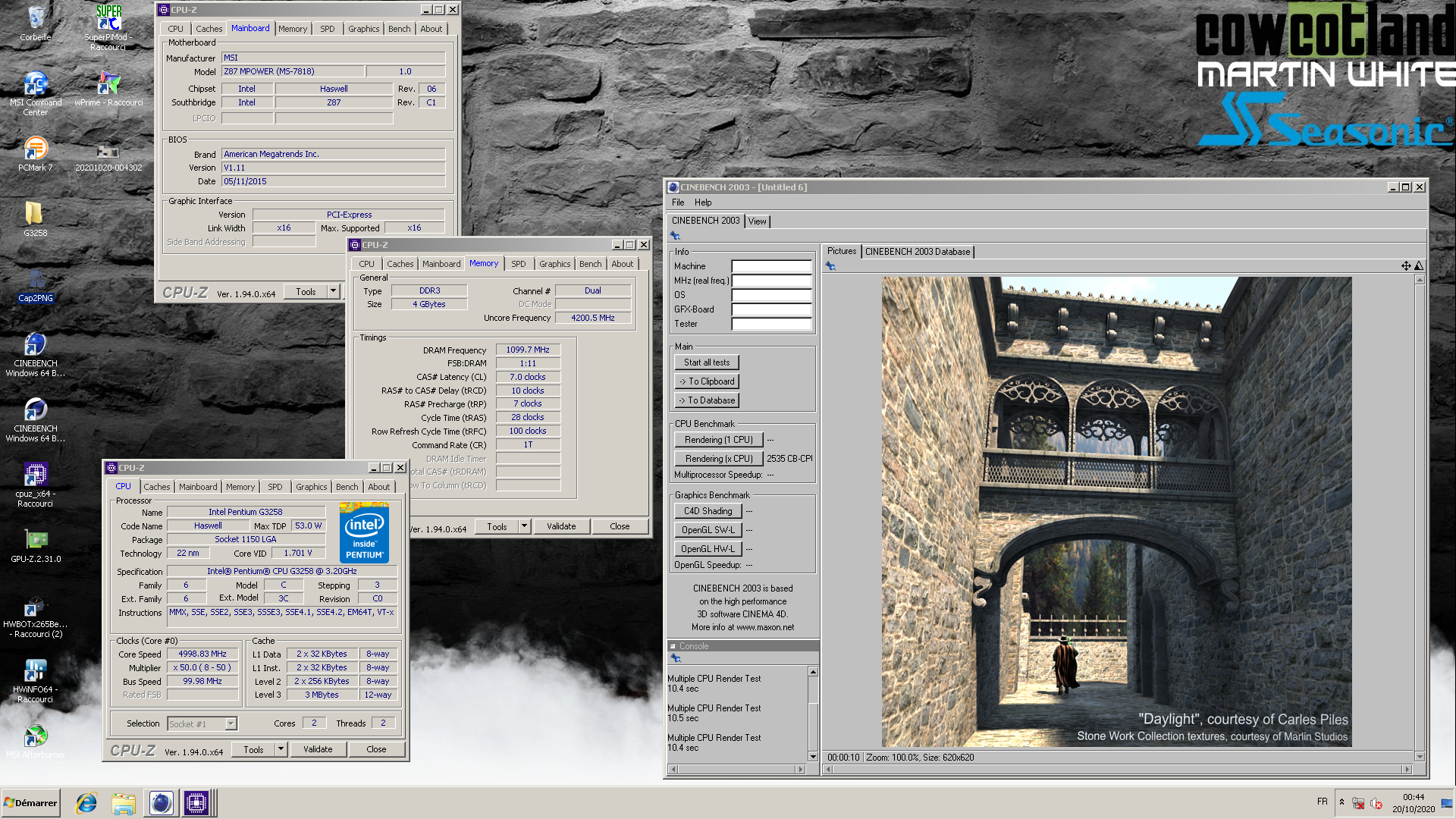Click the move crosshair icon in Pictures panel
Screen dimensions: 1456x819
click(1406, 266)
